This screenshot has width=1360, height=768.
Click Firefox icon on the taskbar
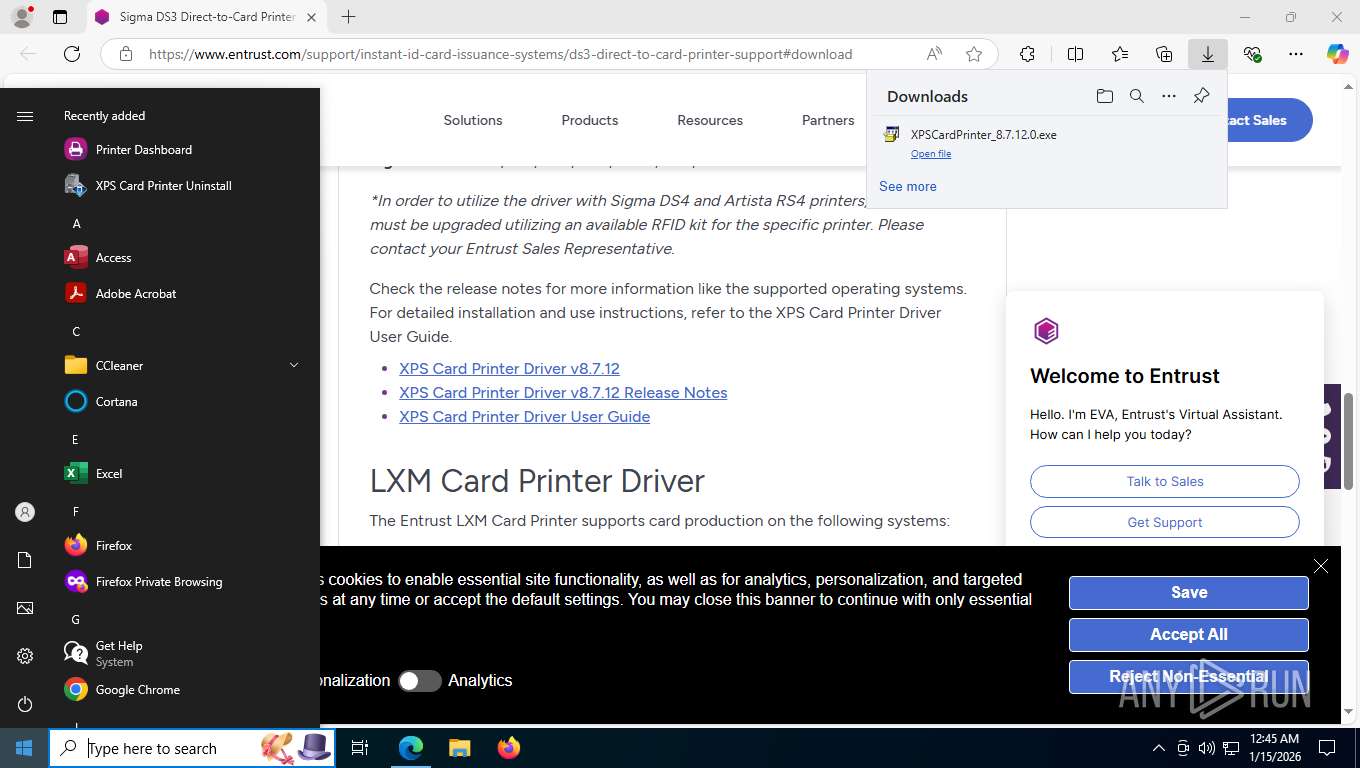(509, 748)
